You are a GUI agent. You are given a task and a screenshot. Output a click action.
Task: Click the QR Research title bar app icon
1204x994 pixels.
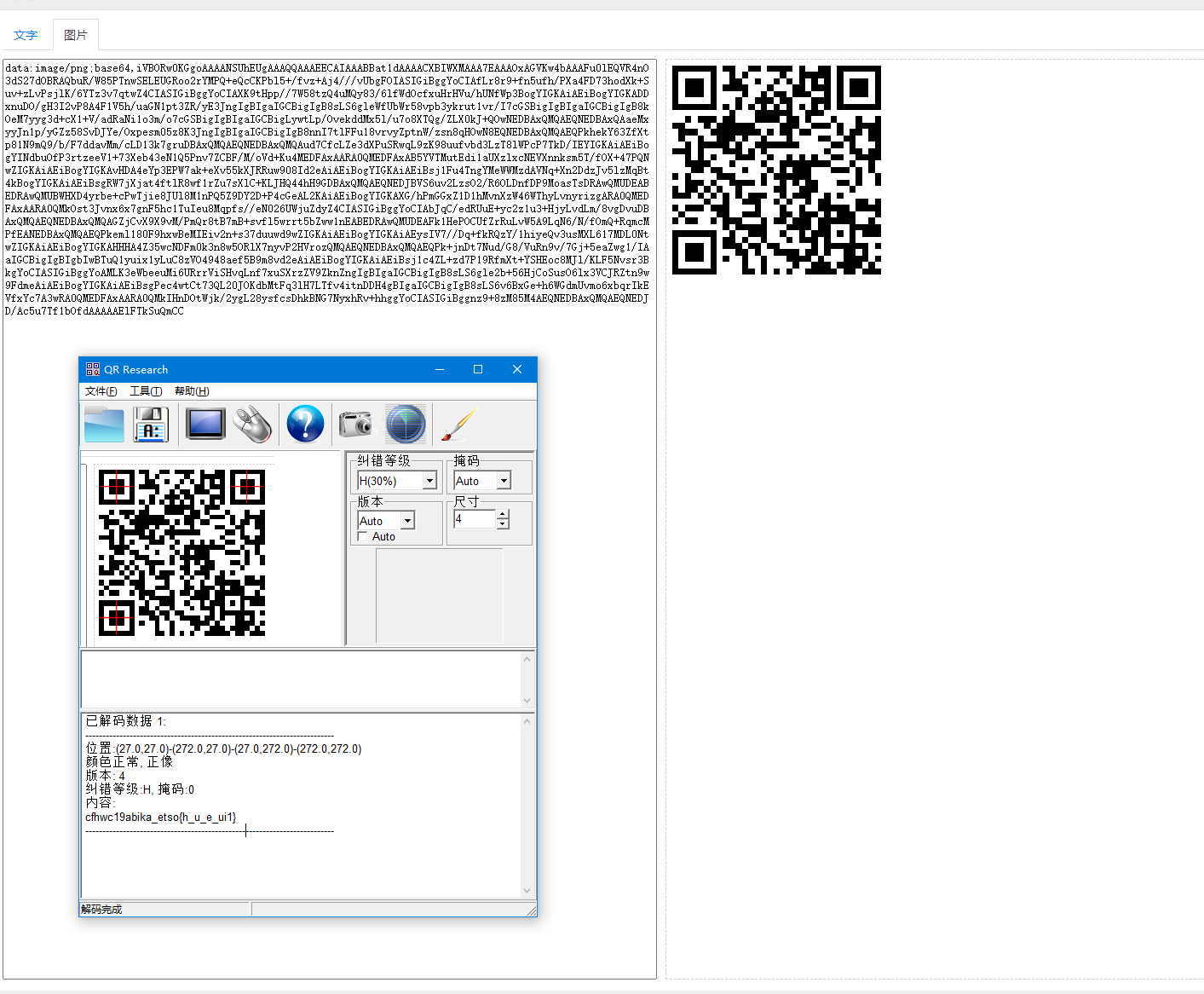click(x=93, y=369)
